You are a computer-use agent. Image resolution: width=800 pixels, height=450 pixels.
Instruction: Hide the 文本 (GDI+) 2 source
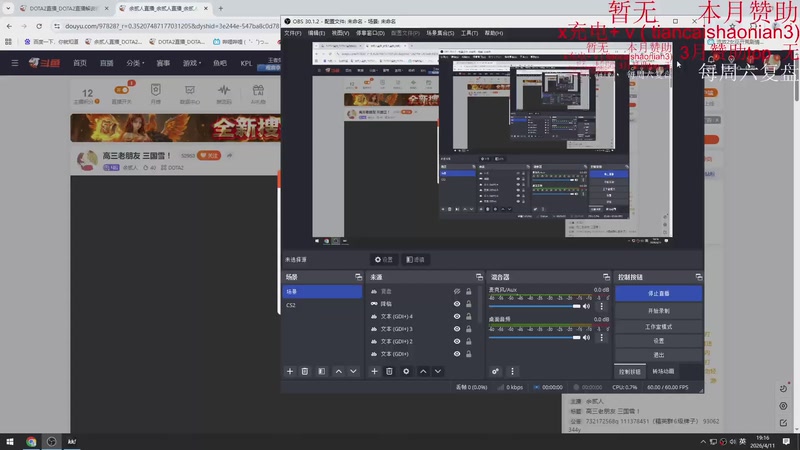click(457, 341)
